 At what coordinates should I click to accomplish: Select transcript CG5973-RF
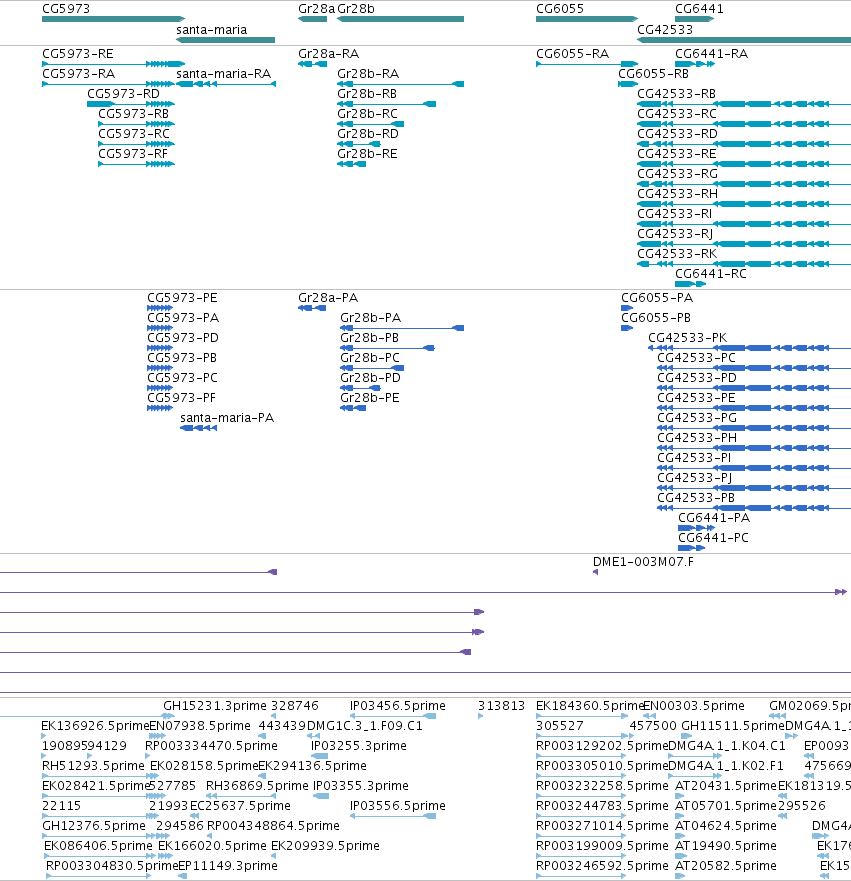tap(136, 164)
